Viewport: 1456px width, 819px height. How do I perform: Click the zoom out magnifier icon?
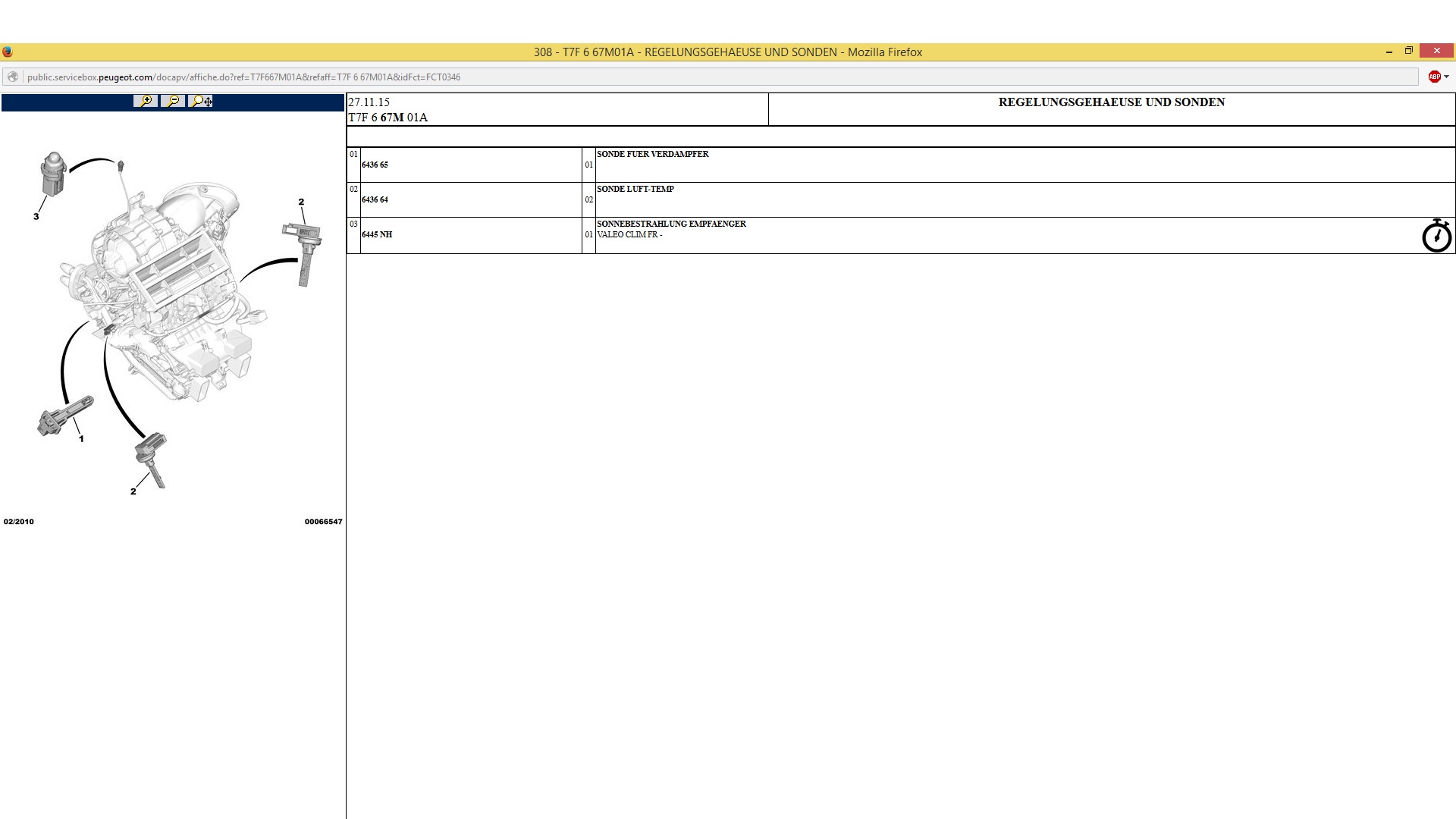pyautogui.click(x=174, y=101)
